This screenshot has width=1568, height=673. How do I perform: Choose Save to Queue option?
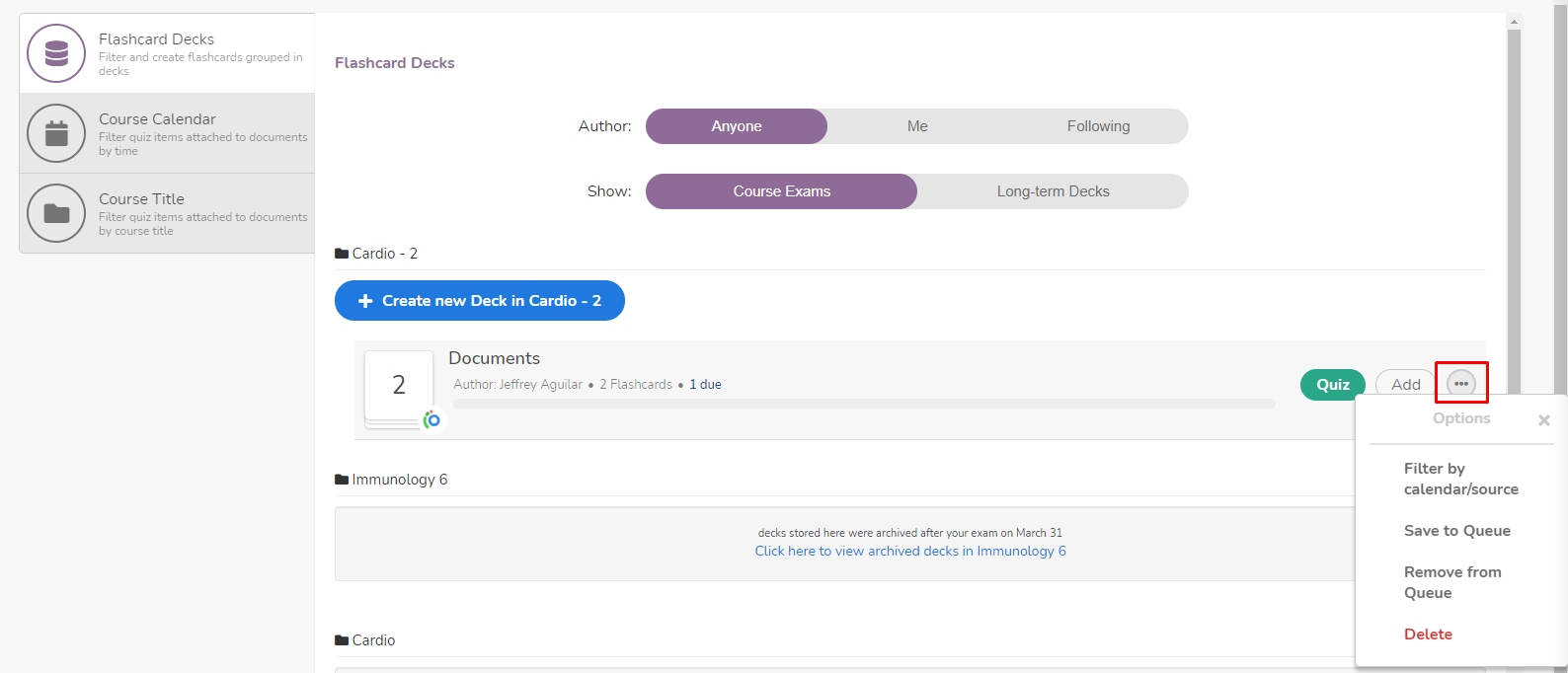tap(1456, 531)
